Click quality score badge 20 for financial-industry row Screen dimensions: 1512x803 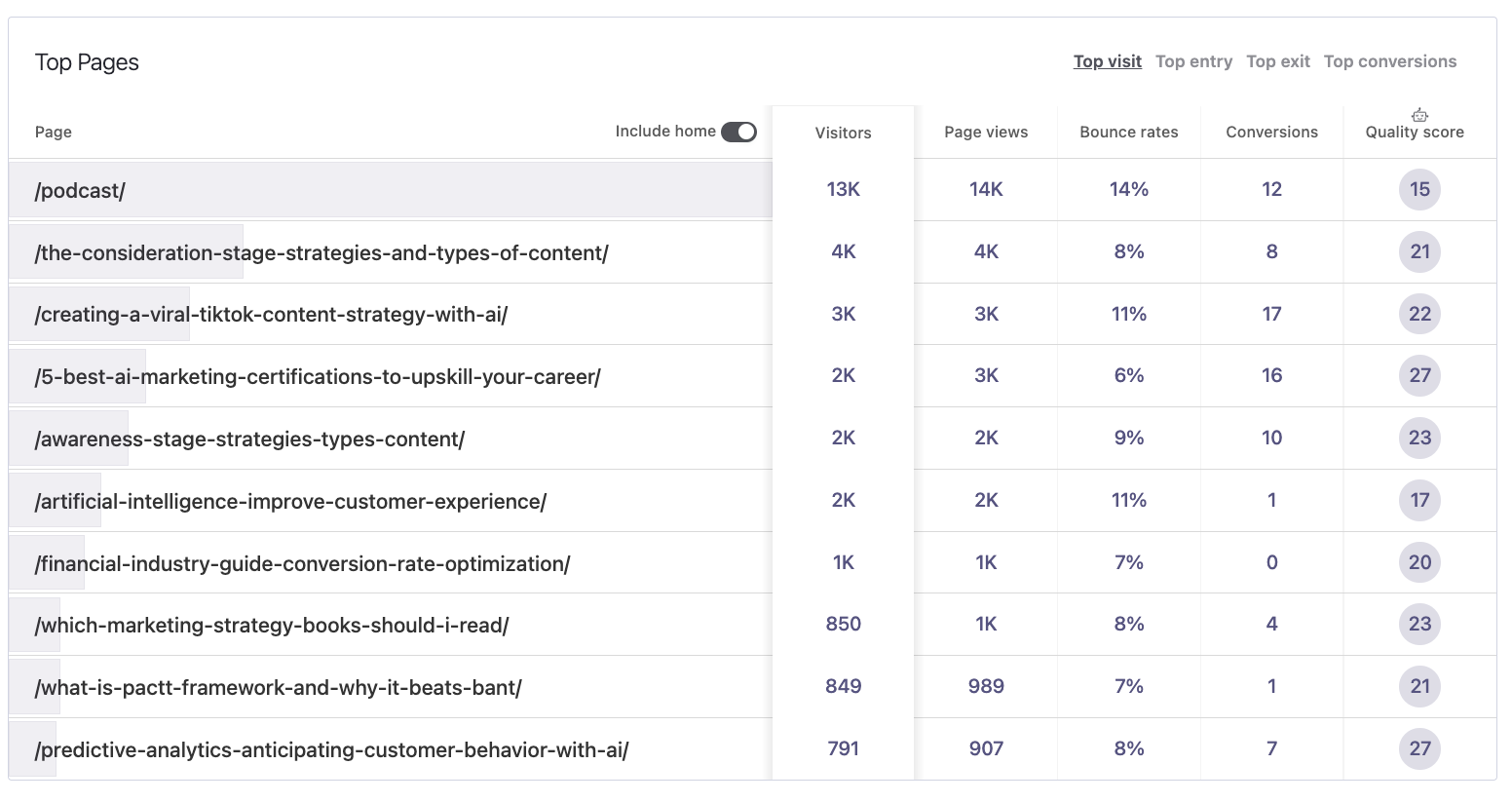point(1419,562)
